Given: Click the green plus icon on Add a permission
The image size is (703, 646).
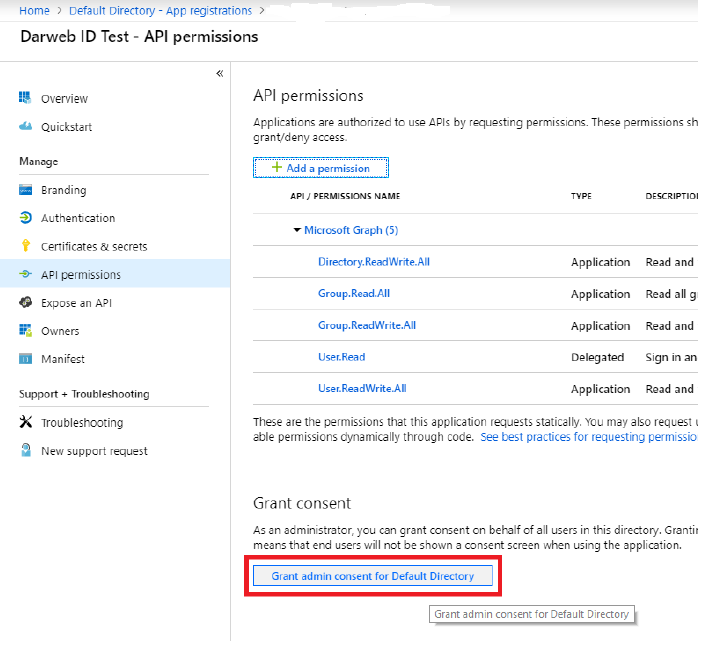Looking at the screenshot, I should [277, 167].
